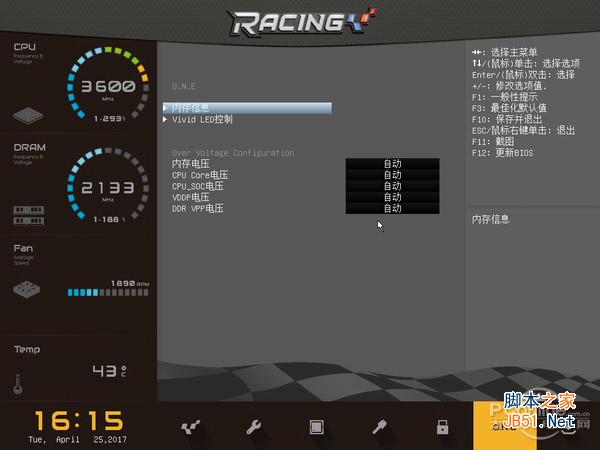This screenshot has height=450, width=600.
Task: Click the DRAM voltage reading 1.188
Action: pyautogui.click(x=108, y=220)
